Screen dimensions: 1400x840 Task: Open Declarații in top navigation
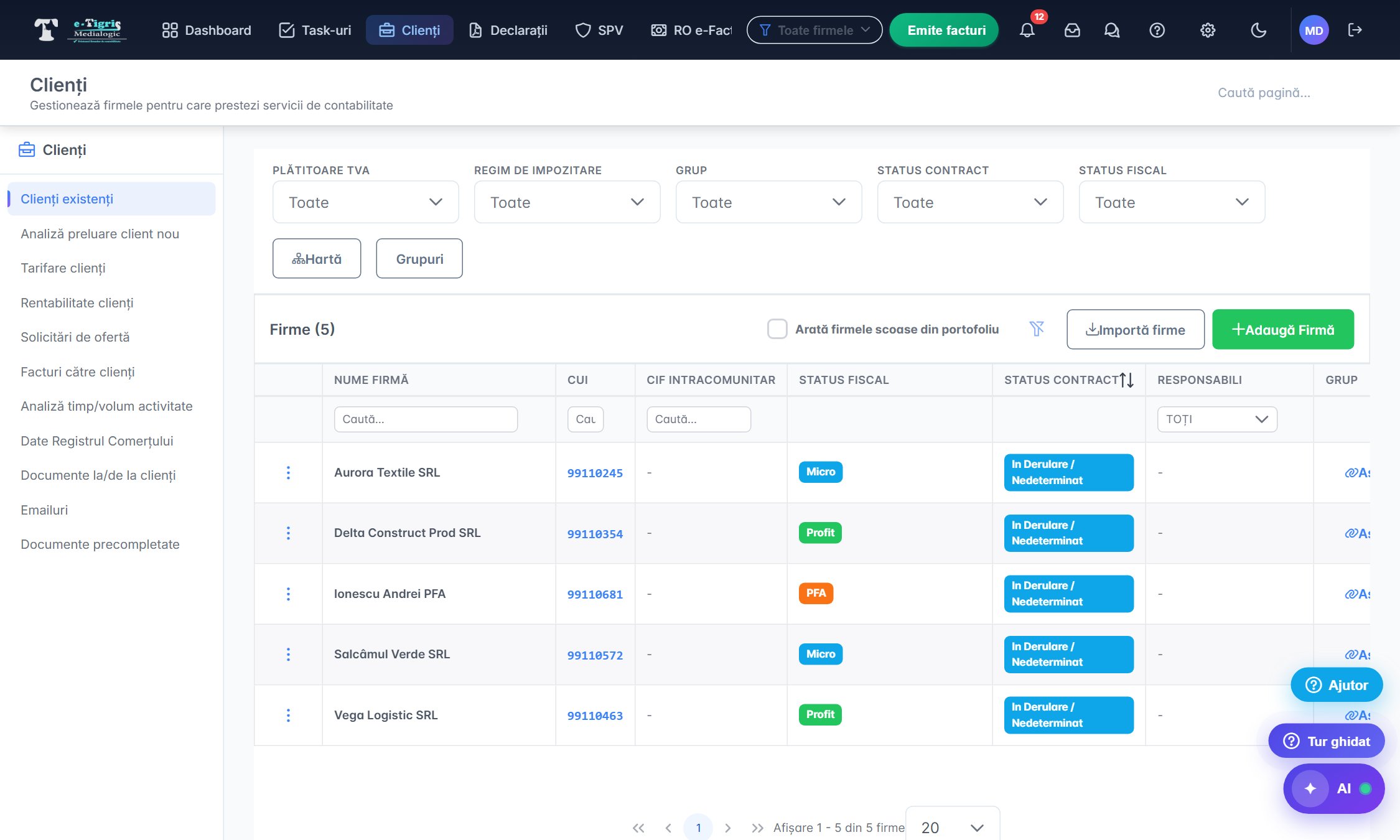point(508,30)
